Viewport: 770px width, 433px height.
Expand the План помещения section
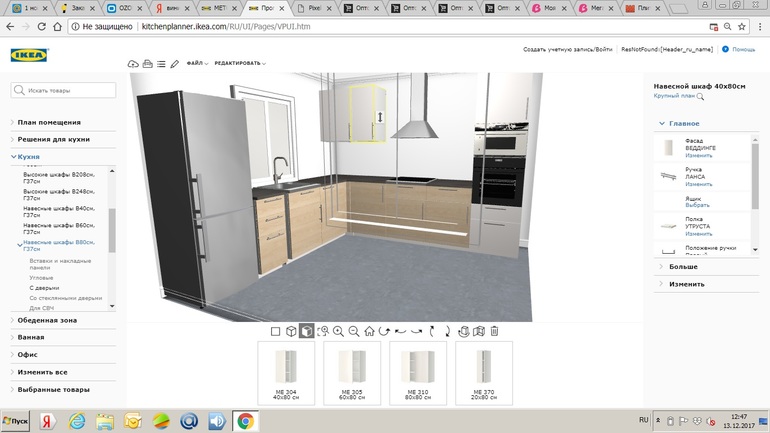click(x=49, y=122)
